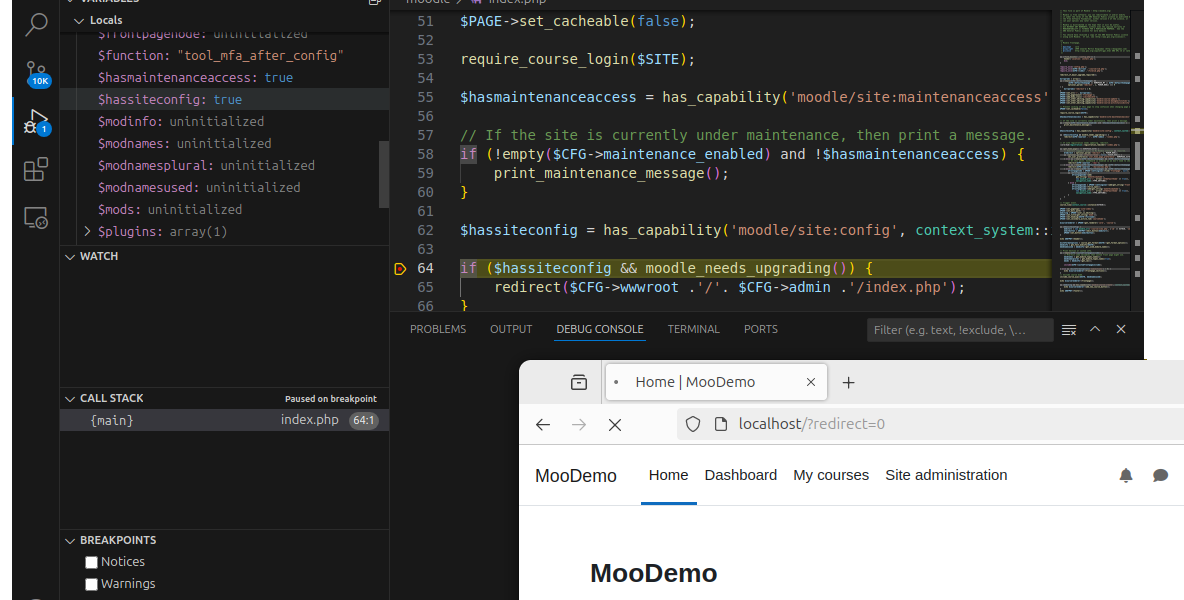Open the Home nav link in Moodle
The height and width of the screenshot is (600, 1184).
[x=668, y=475]
